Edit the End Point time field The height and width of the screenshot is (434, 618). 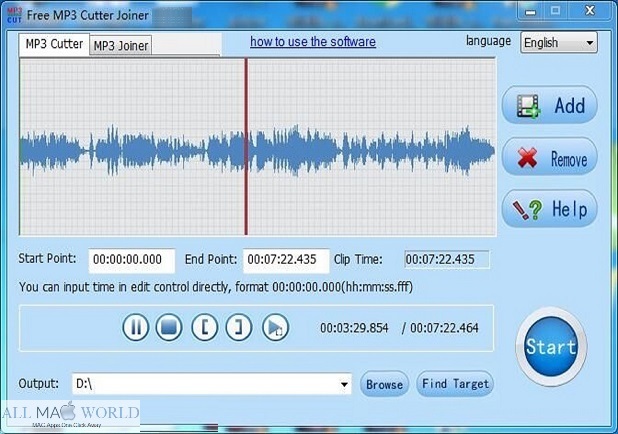[286, 260]
